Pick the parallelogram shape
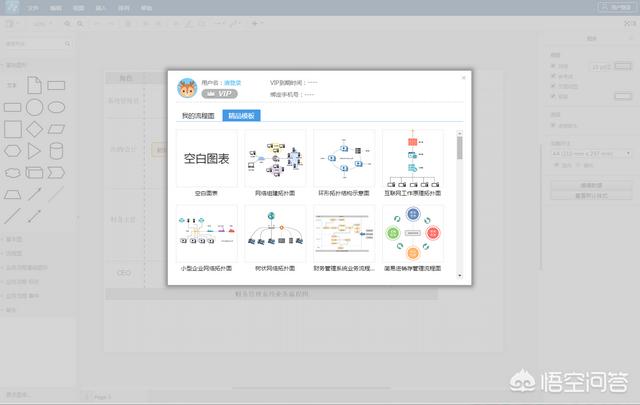640x405 pixels. click(56, 129)
